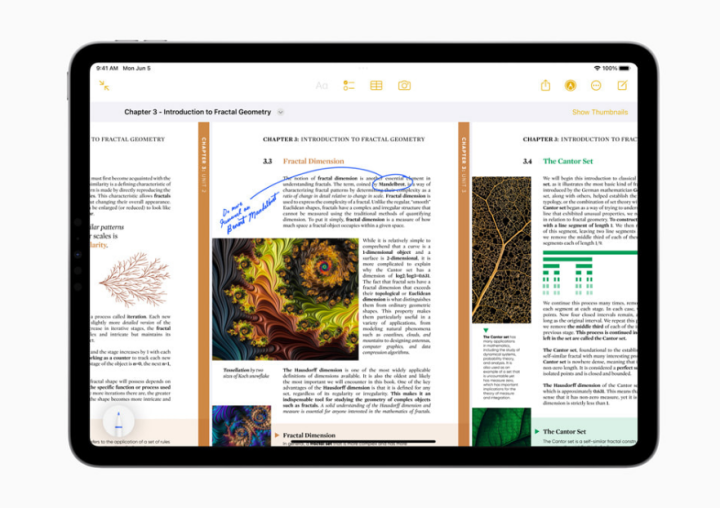Tap the Wi-Fi status icon
Screen dimensions: 720x508
click(597, 68)
